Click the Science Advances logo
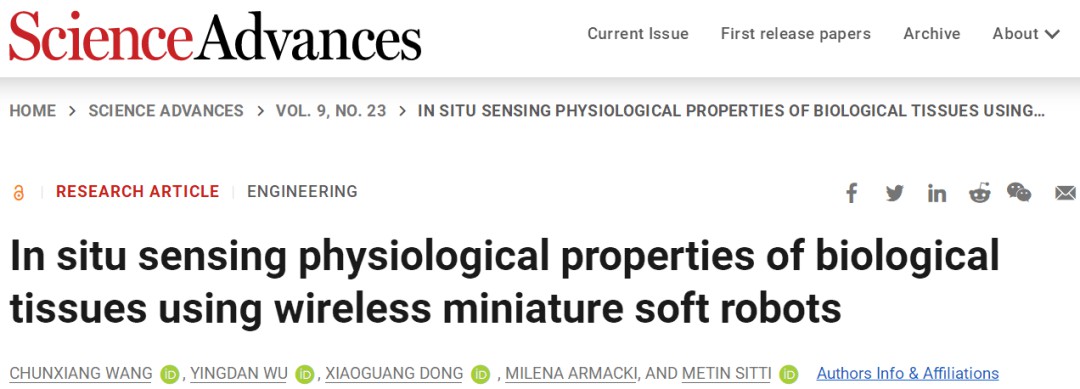 215,36
